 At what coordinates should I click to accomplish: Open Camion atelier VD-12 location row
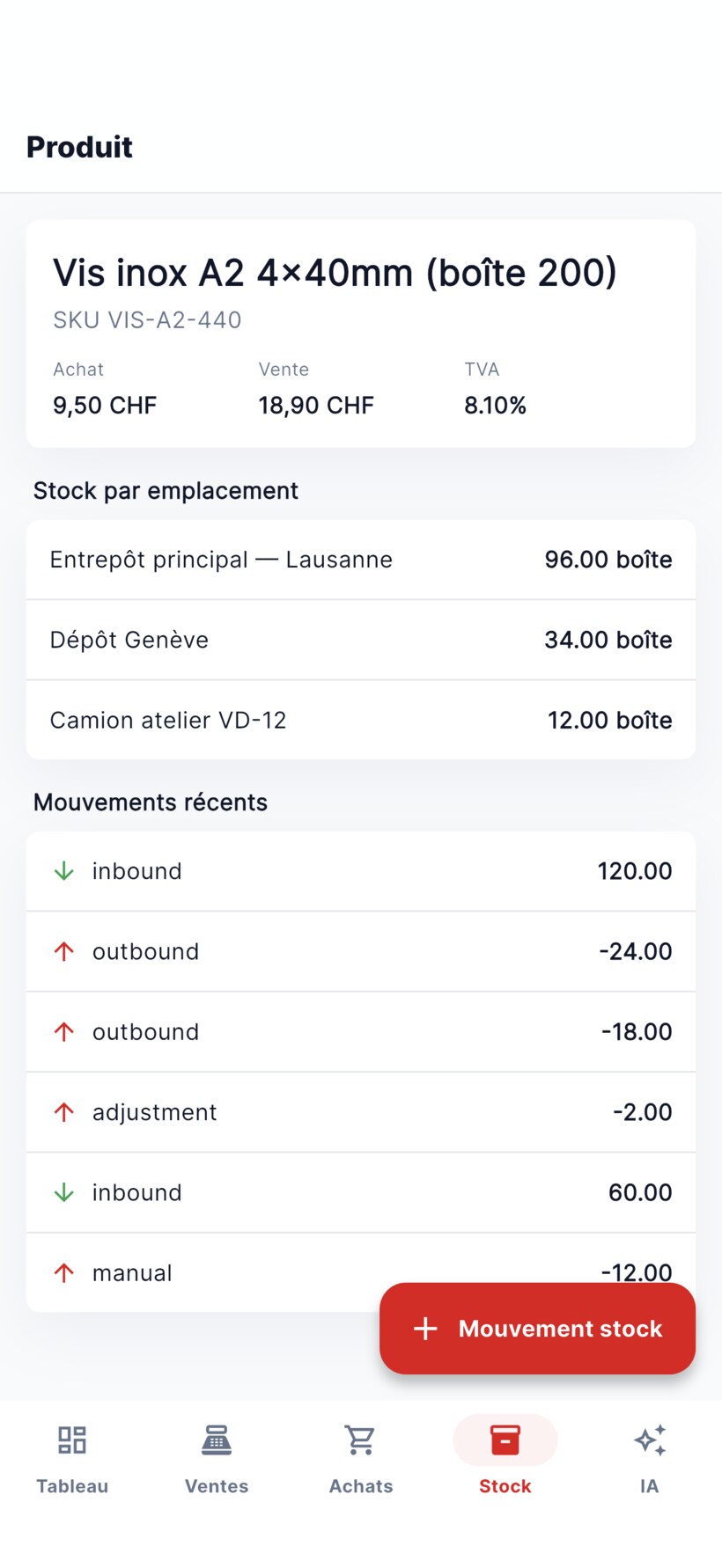[x=361, y=720]
